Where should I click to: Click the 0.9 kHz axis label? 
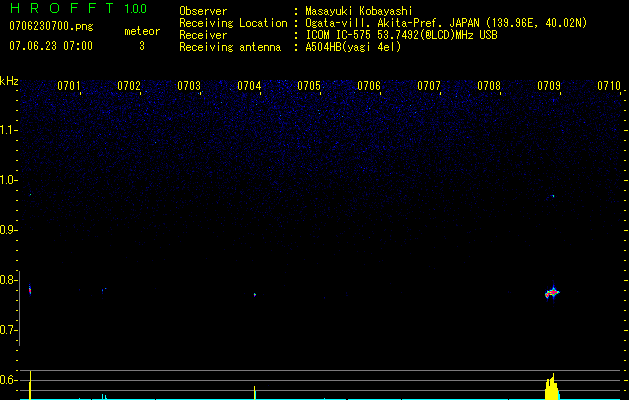pyautogui.click(x=8, y=230)
